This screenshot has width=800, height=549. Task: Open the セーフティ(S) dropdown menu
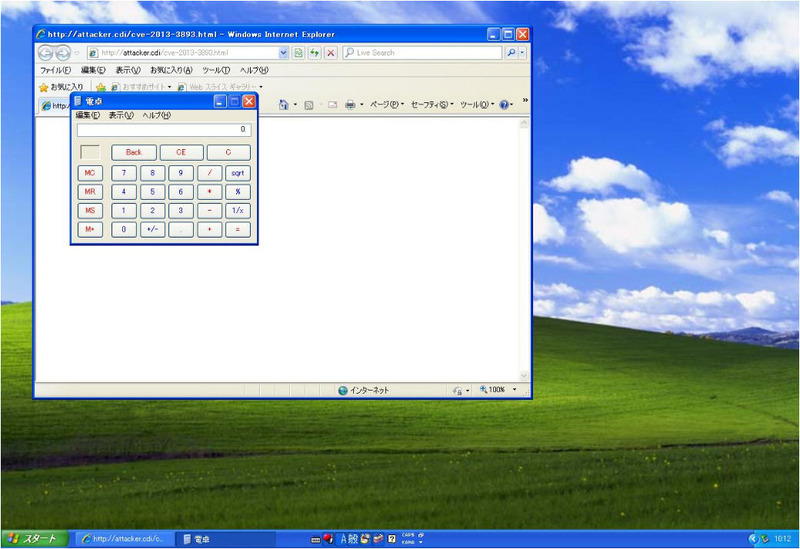431,105
